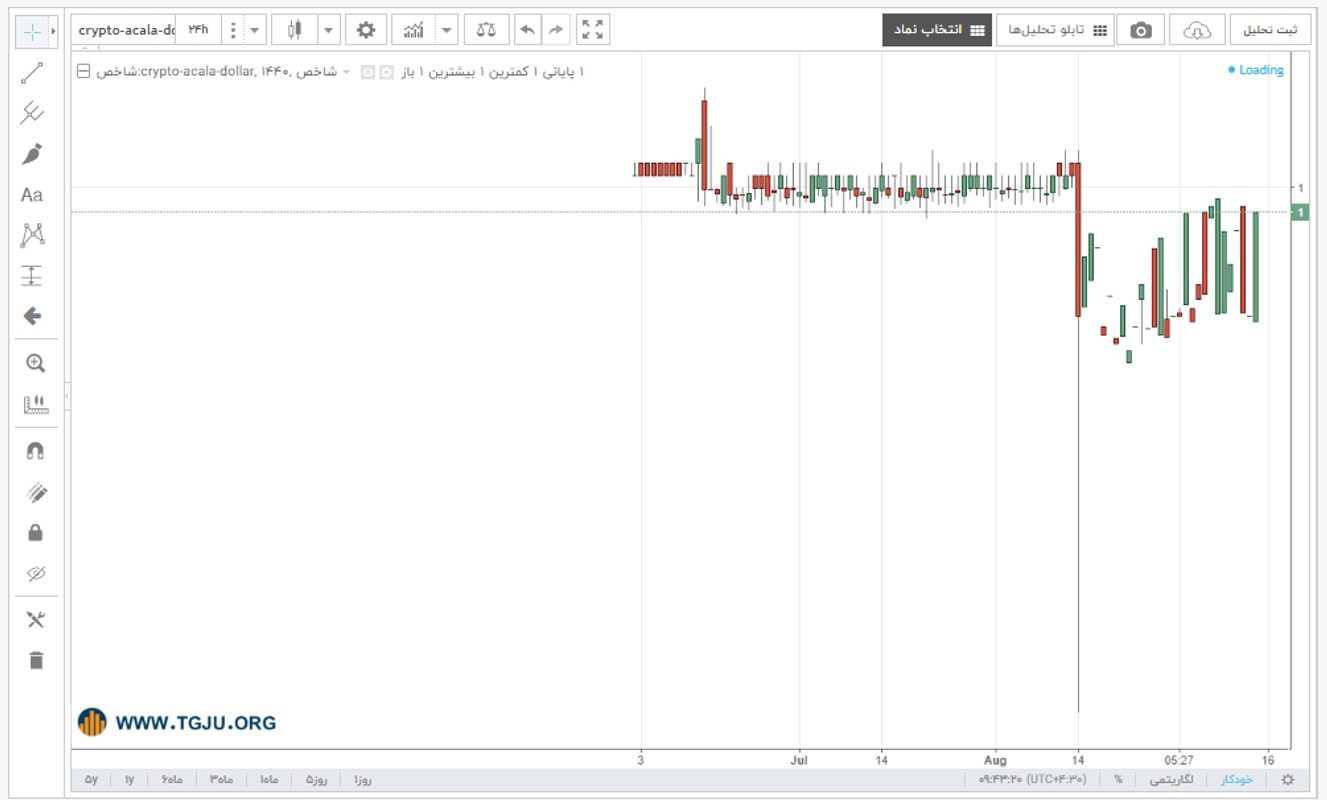The height and width of the screenshot is (800, 1327).
Task: Open the تابلو تحلیل‌ها button
Action: (1054, 30)
